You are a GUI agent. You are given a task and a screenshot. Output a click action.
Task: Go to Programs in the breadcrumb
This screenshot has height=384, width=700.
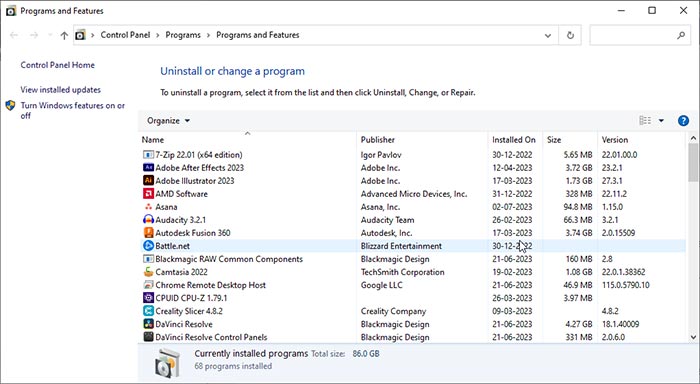(x=183, y=35)
